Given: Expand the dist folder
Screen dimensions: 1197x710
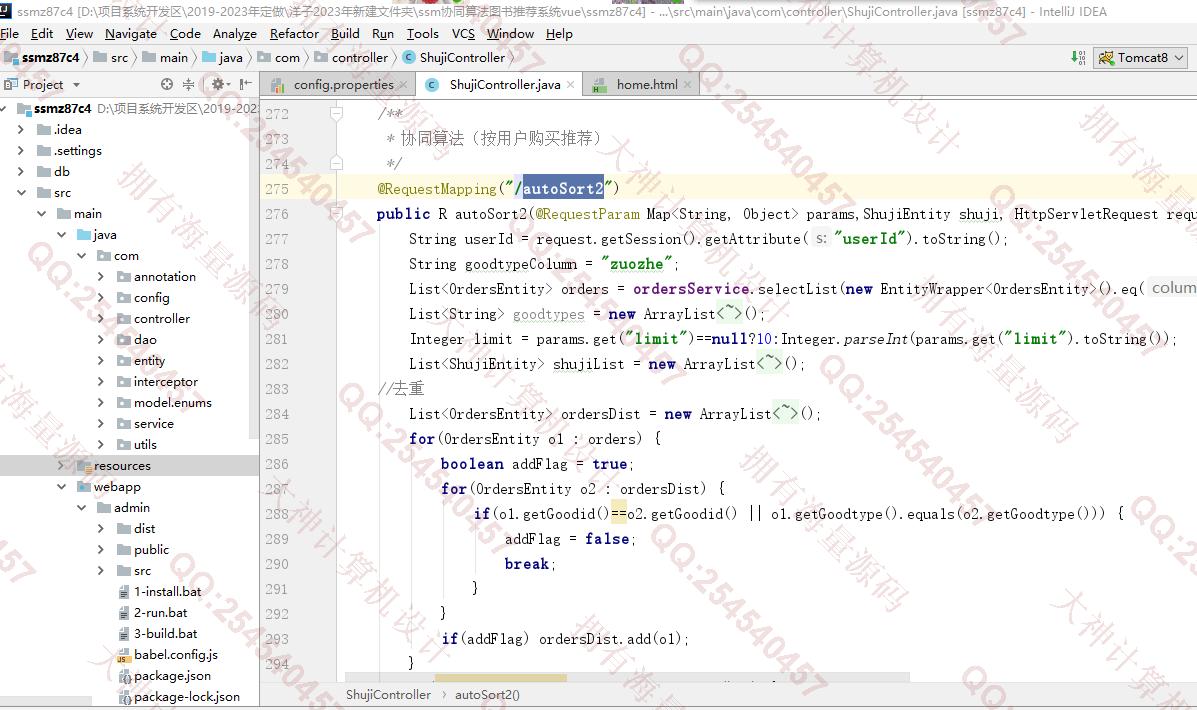Looking at the screenshot, I should (101, 528).
